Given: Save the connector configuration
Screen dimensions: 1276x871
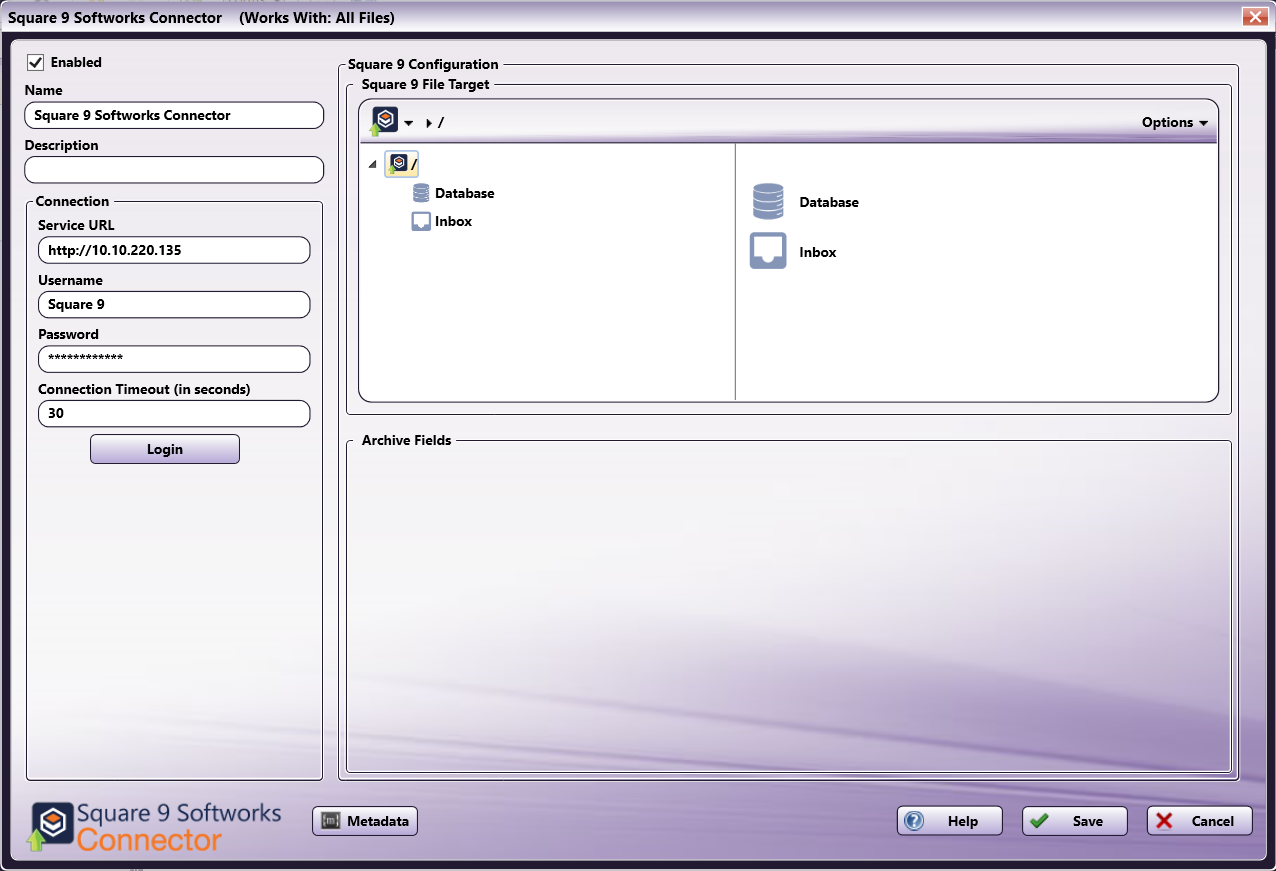Looking at the screenshot, I should 1074,821.
